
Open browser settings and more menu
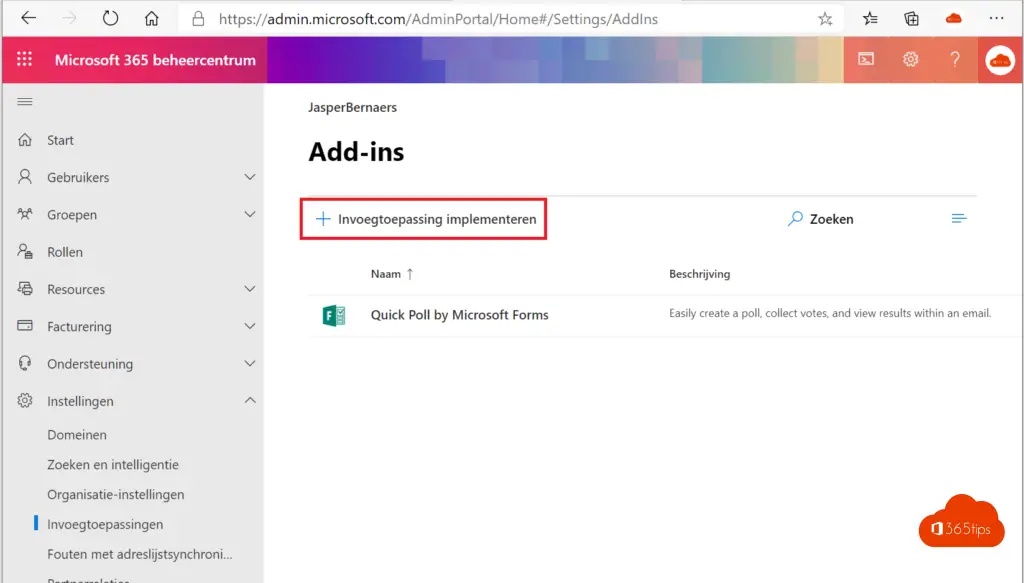[996, 18]
